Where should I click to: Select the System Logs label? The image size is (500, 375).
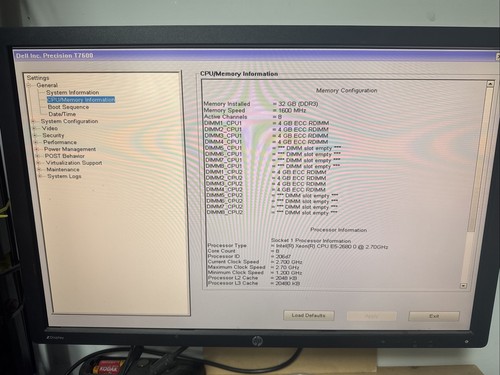click(x=64, y=176)
